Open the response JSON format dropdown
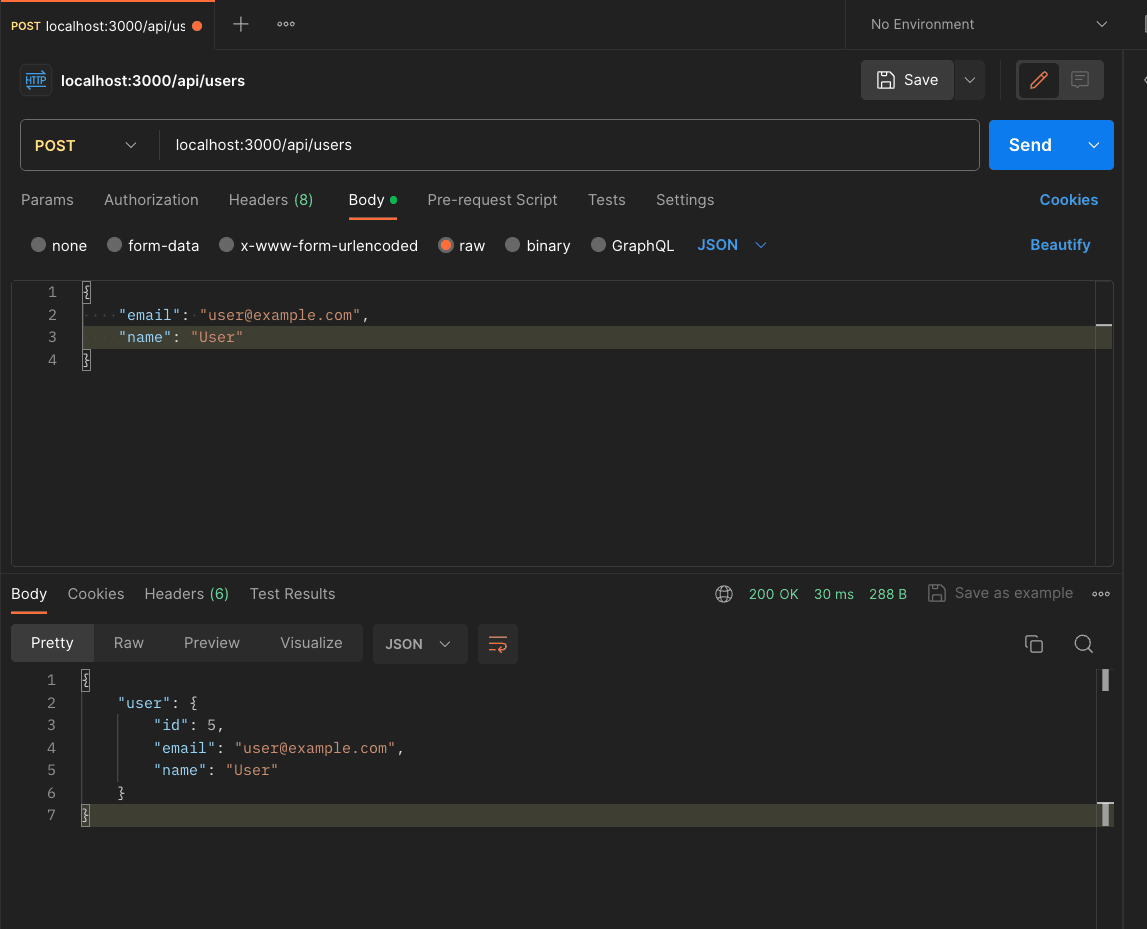The height and width of the screenshot is (929, 1147). (x=419, y=644)
